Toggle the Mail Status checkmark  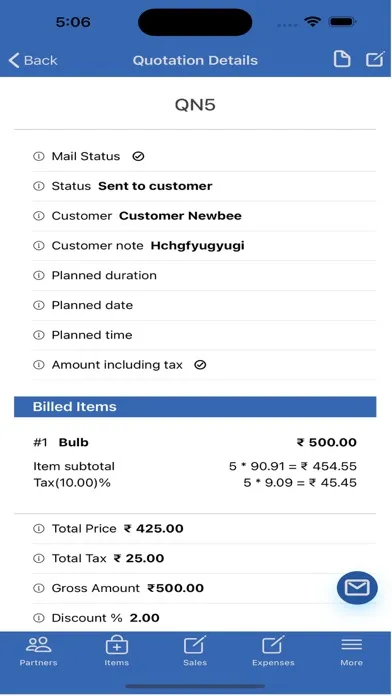(x=138, y=156)
